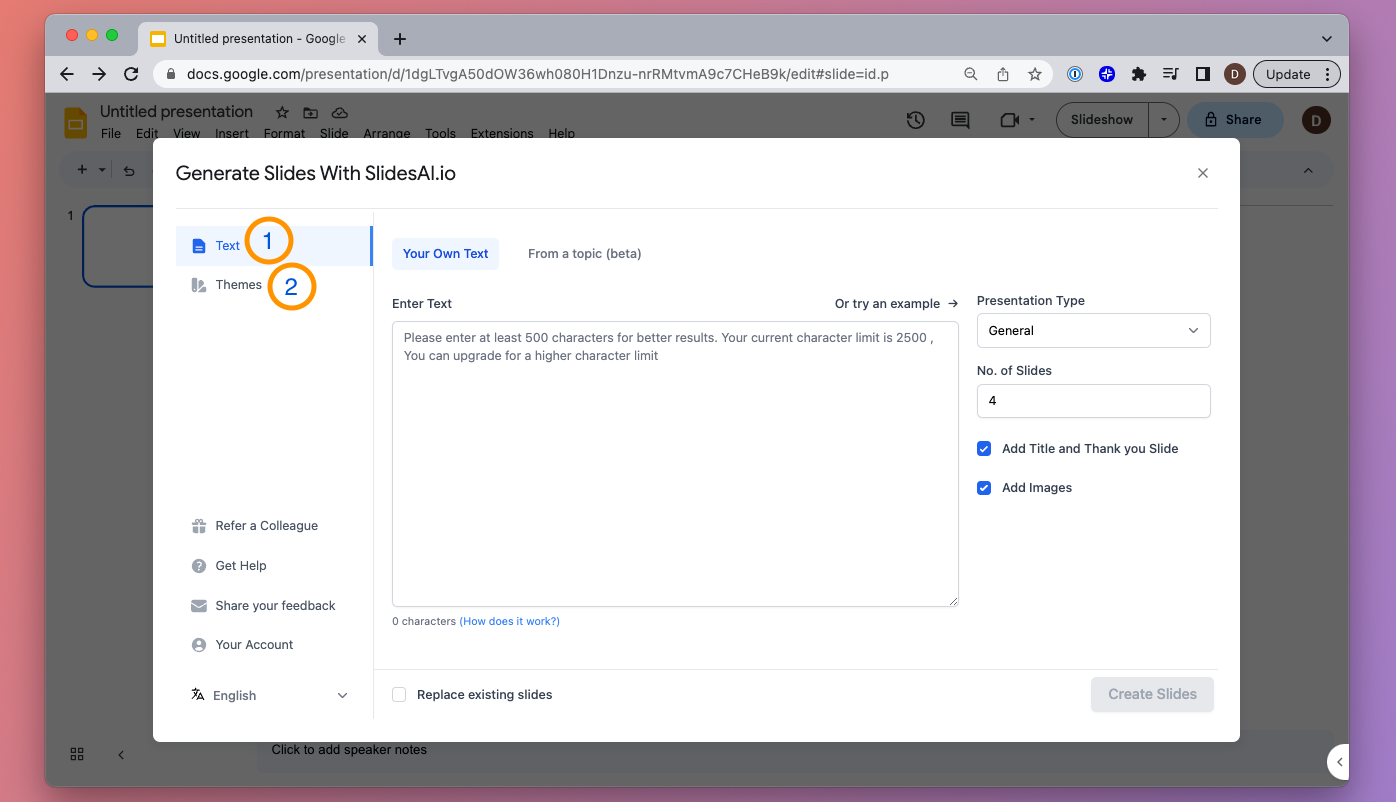
Task: Open the media control playlist icon
Action: tap(1170, 74)
